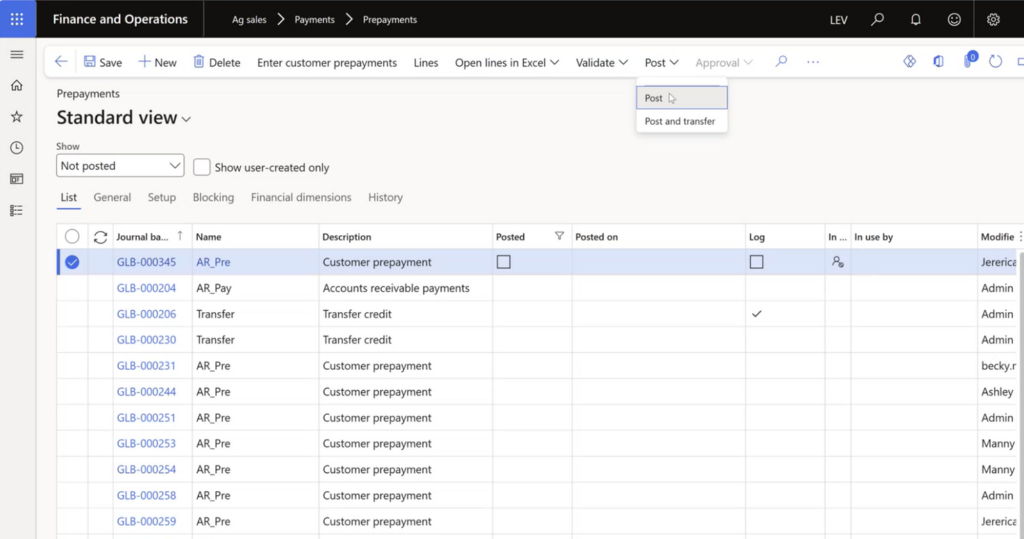Open the app launcher waffle icon

17,19
